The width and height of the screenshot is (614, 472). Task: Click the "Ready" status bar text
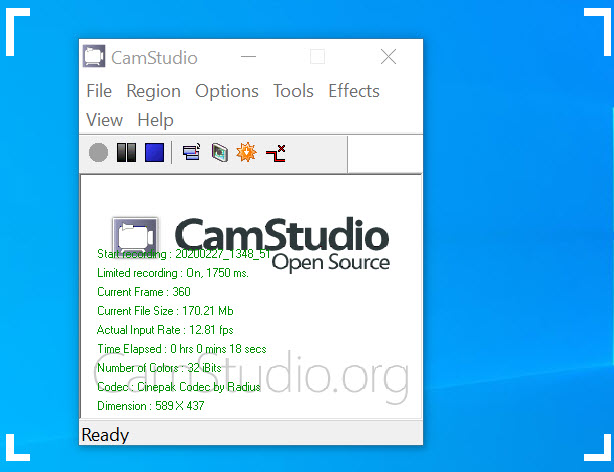tap(105, 435)
